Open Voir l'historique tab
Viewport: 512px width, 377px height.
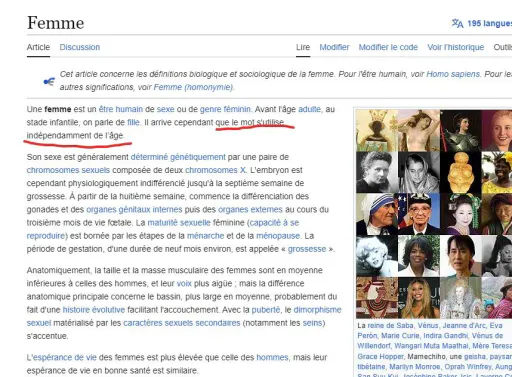click(x=456, y=47)
